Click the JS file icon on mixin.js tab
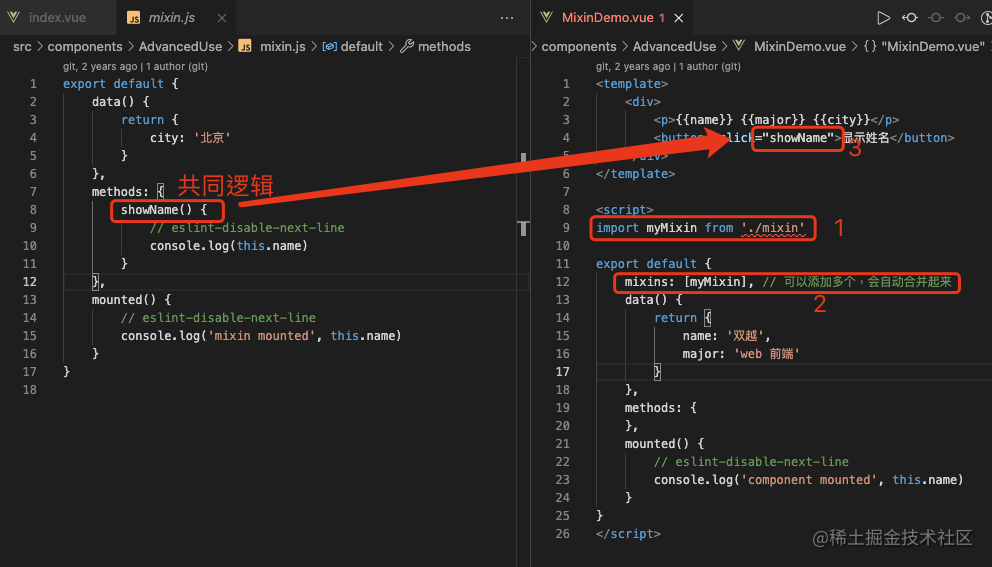This screenshot has height=567, width=992. tap(134, 18)
